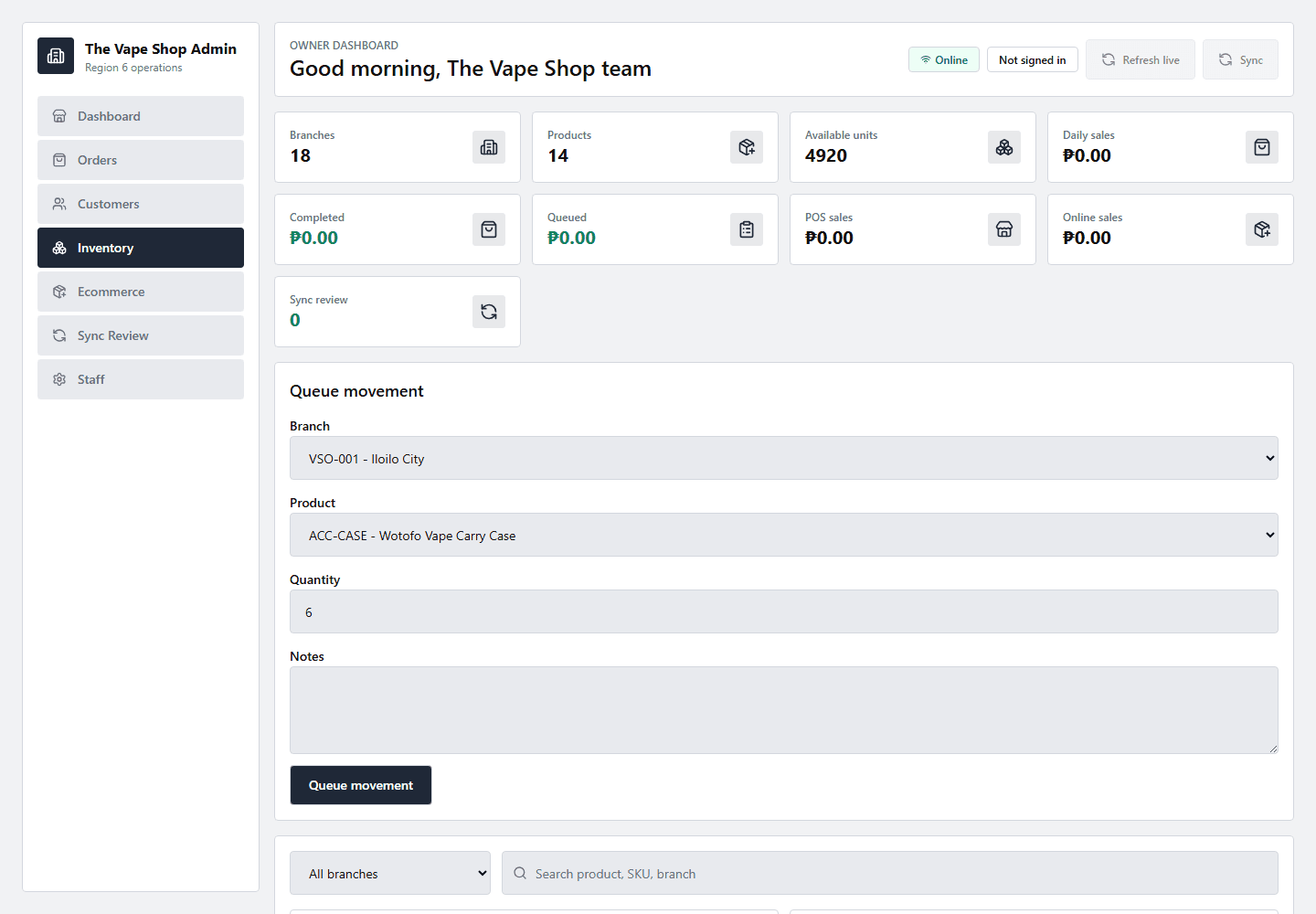Focus the Quantity input field
The height and width of the screenshot is (914, 1316).
(x=784, y=611)
